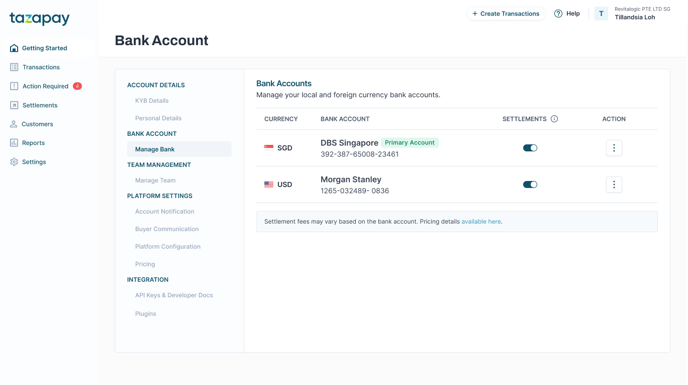Click the Transactions sidebar icon
Viewport: 688px width, 385px height.
coord(14,67)
